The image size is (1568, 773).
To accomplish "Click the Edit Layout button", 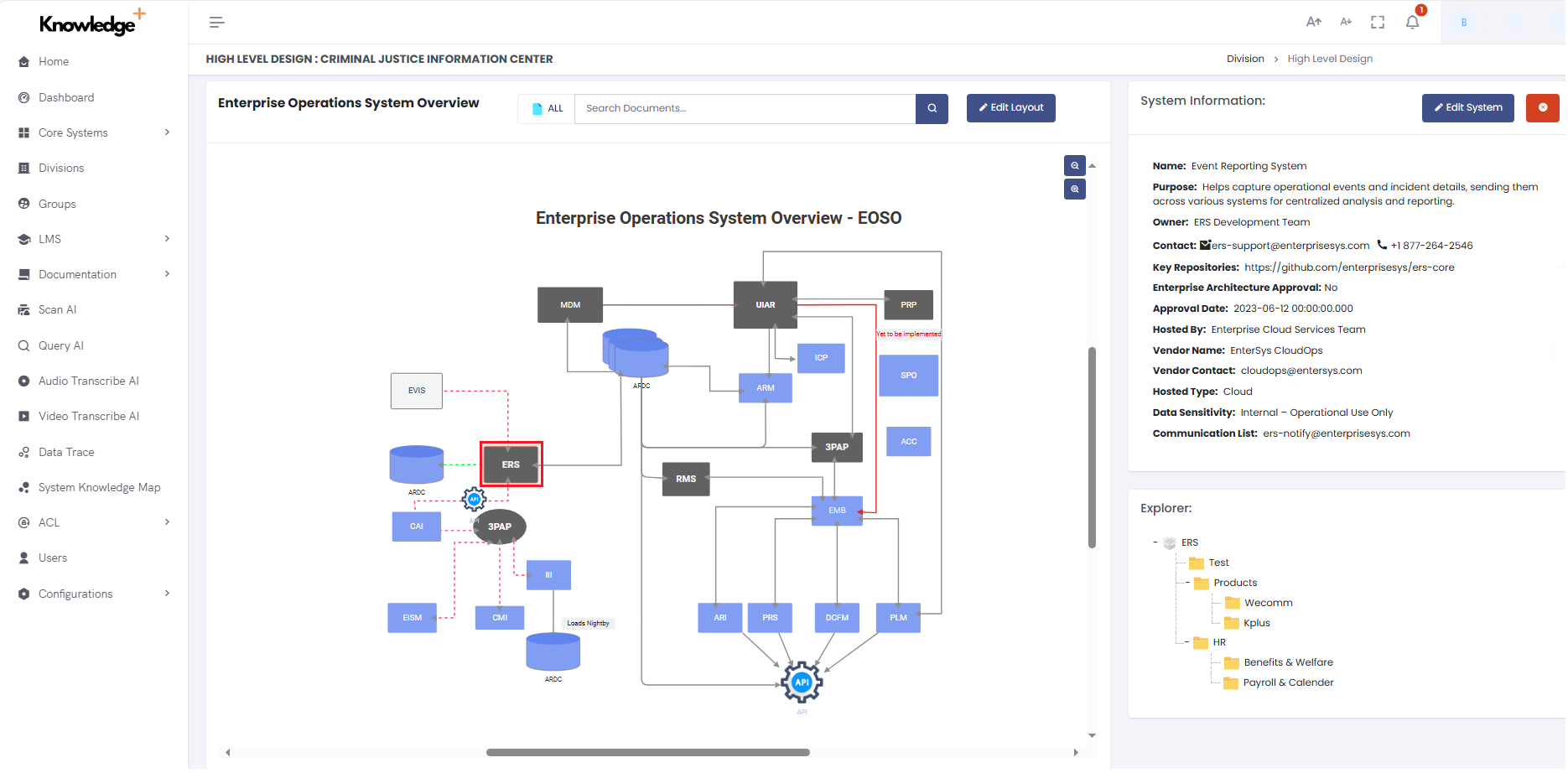I will (1010, 108).
